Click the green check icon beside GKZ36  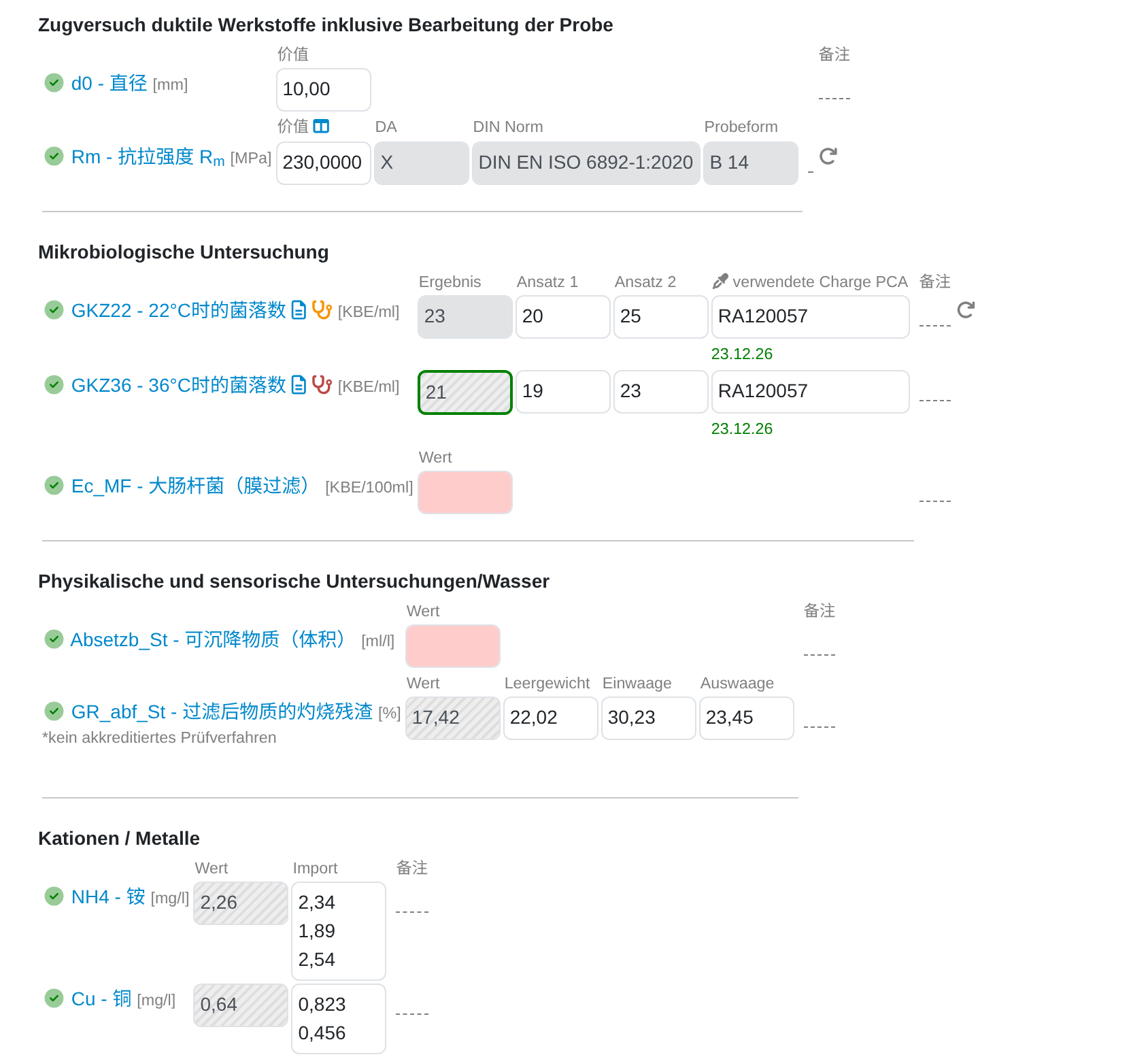54,385
